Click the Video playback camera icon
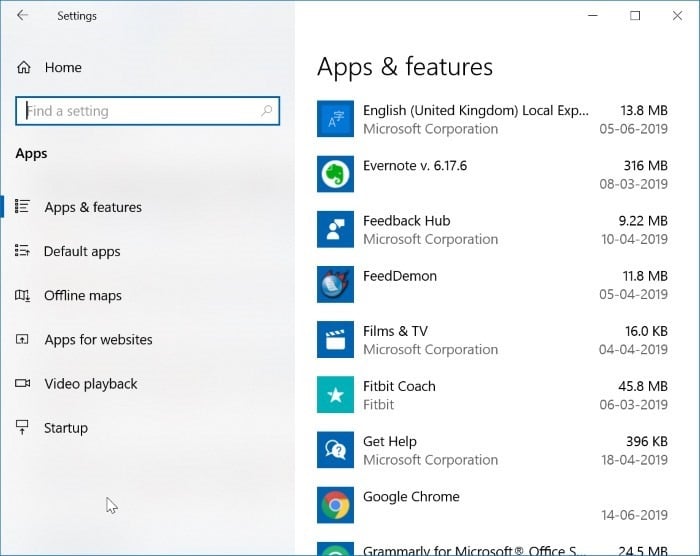Viewport: 700px width, 556px height. (22, 383)
